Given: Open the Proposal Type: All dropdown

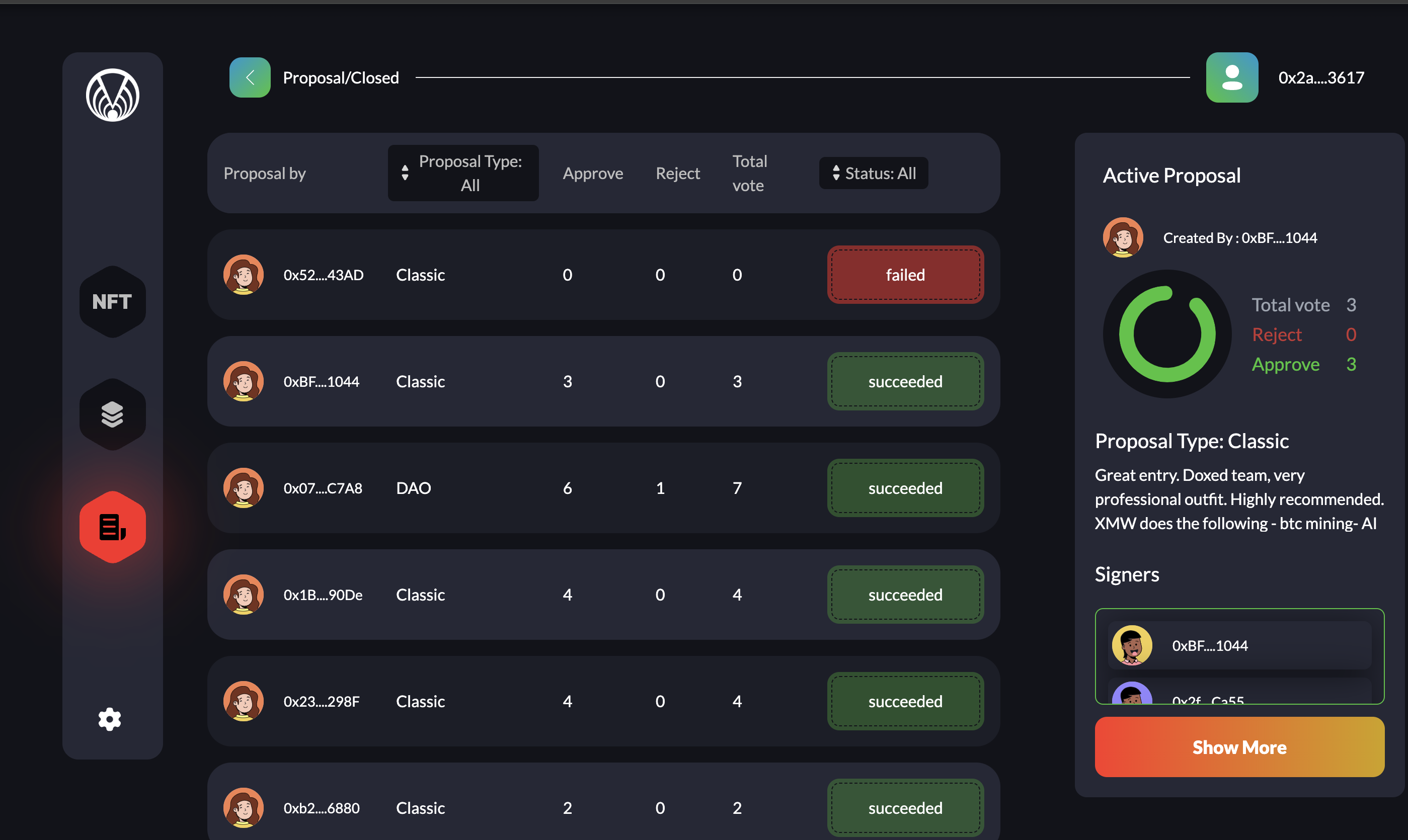Looking at the screenshot, I should pyautogui.click(x=463, y=173).
